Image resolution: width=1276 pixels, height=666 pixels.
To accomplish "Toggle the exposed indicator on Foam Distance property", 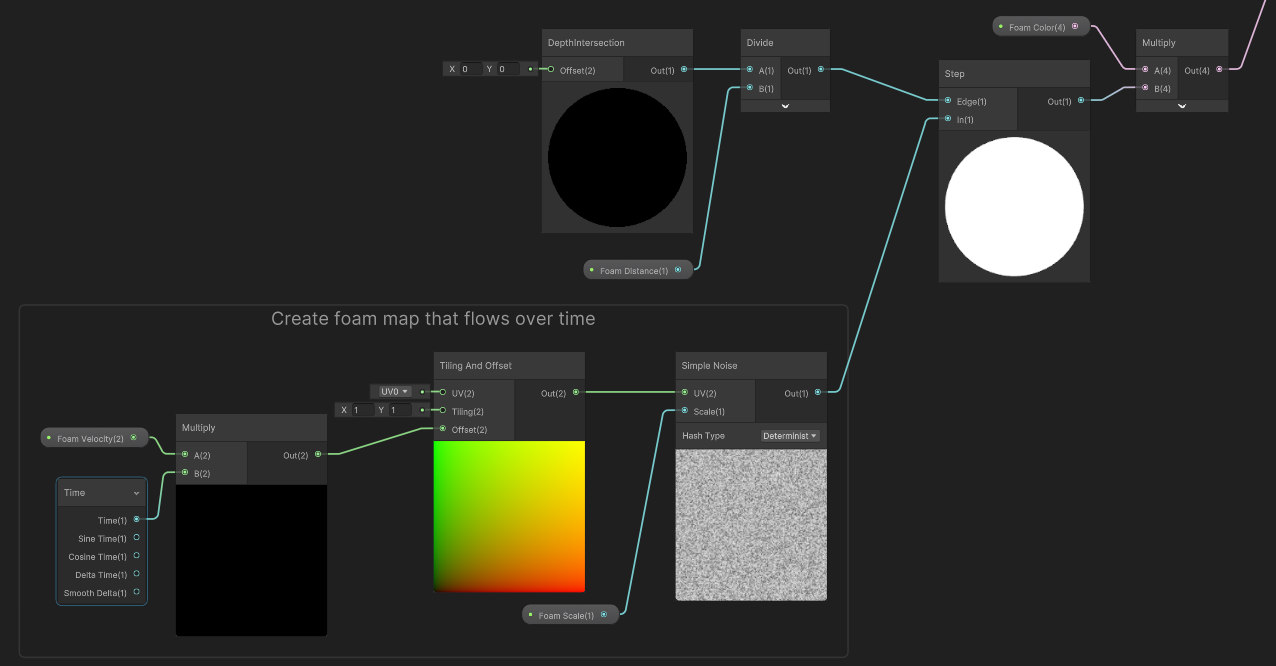I will click(593, 269).
